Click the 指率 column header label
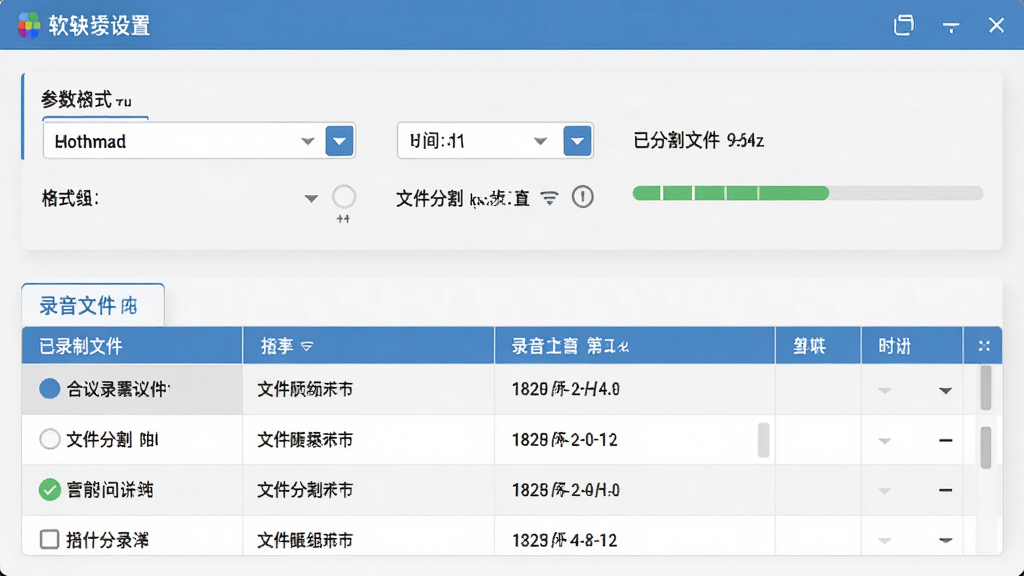 tap(277, 346)
